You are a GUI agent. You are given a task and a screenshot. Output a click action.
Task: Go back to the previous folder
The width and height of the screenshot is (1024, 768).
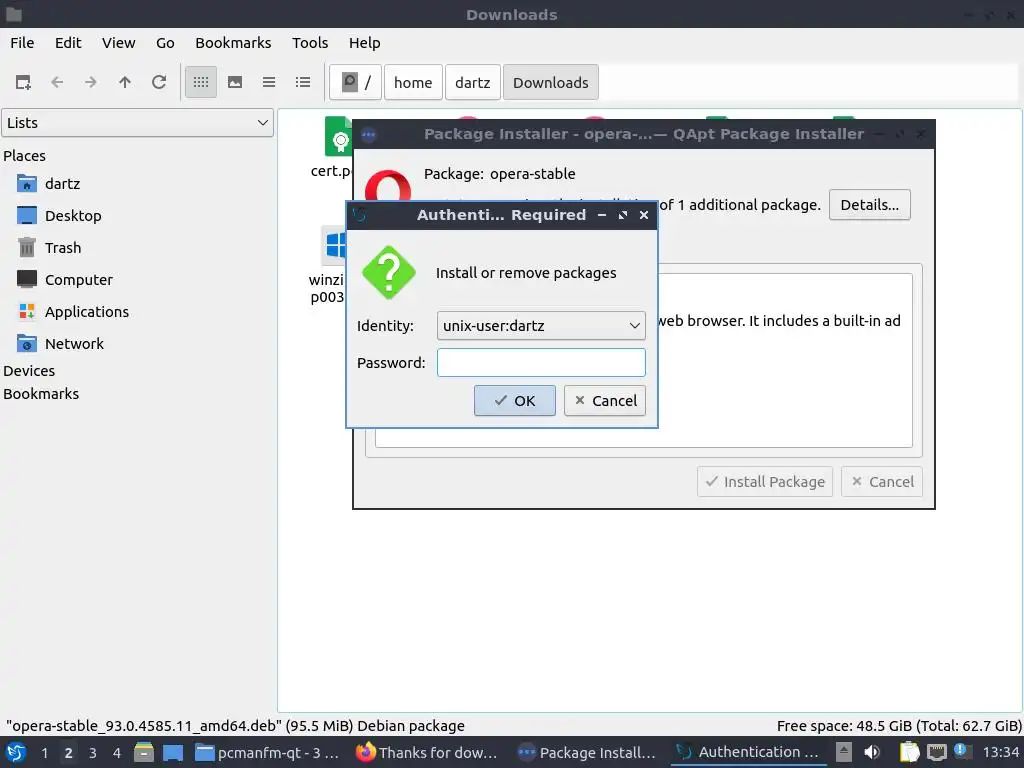click(57, 82)
